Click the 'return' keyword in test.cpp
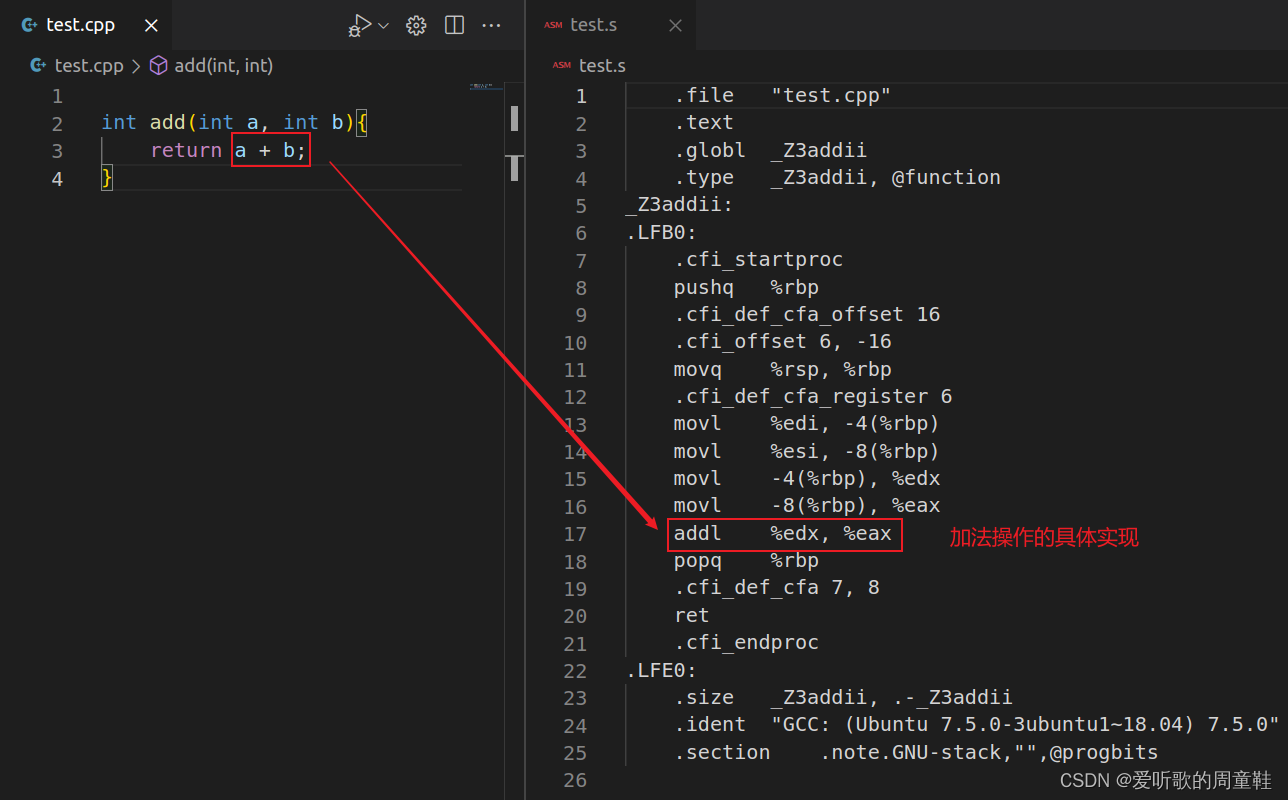 (186, 151)
